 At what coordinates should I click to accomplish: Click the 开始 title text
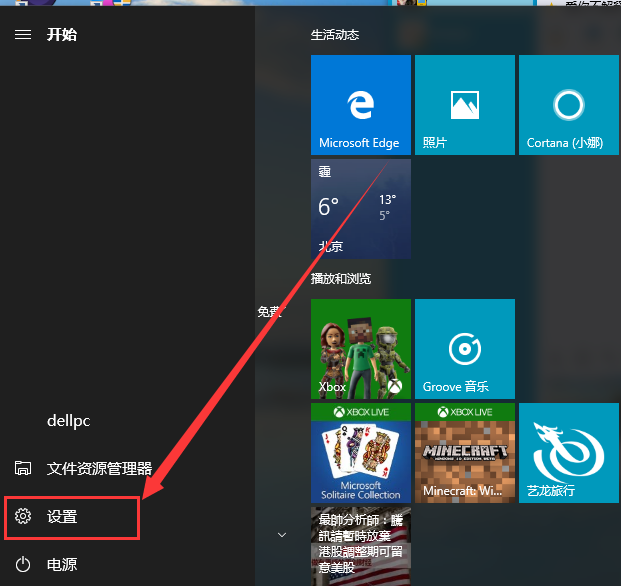point(62,34)
